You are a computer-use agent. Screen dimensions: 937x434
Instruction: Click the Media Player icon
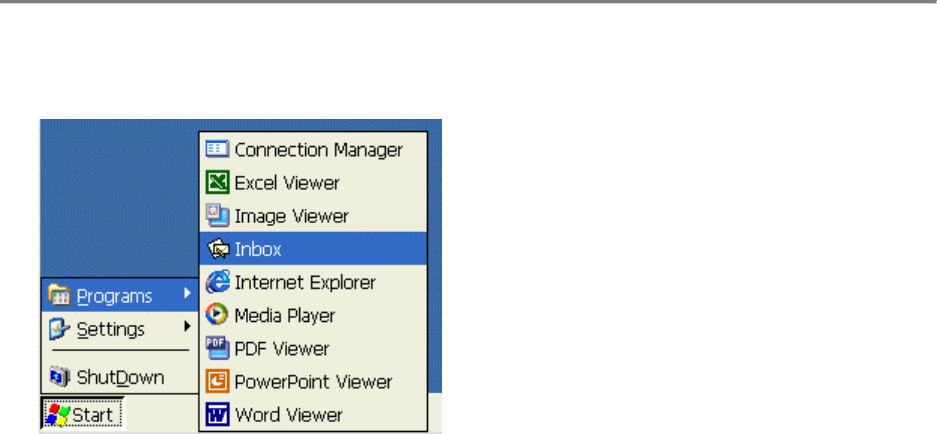217,315
